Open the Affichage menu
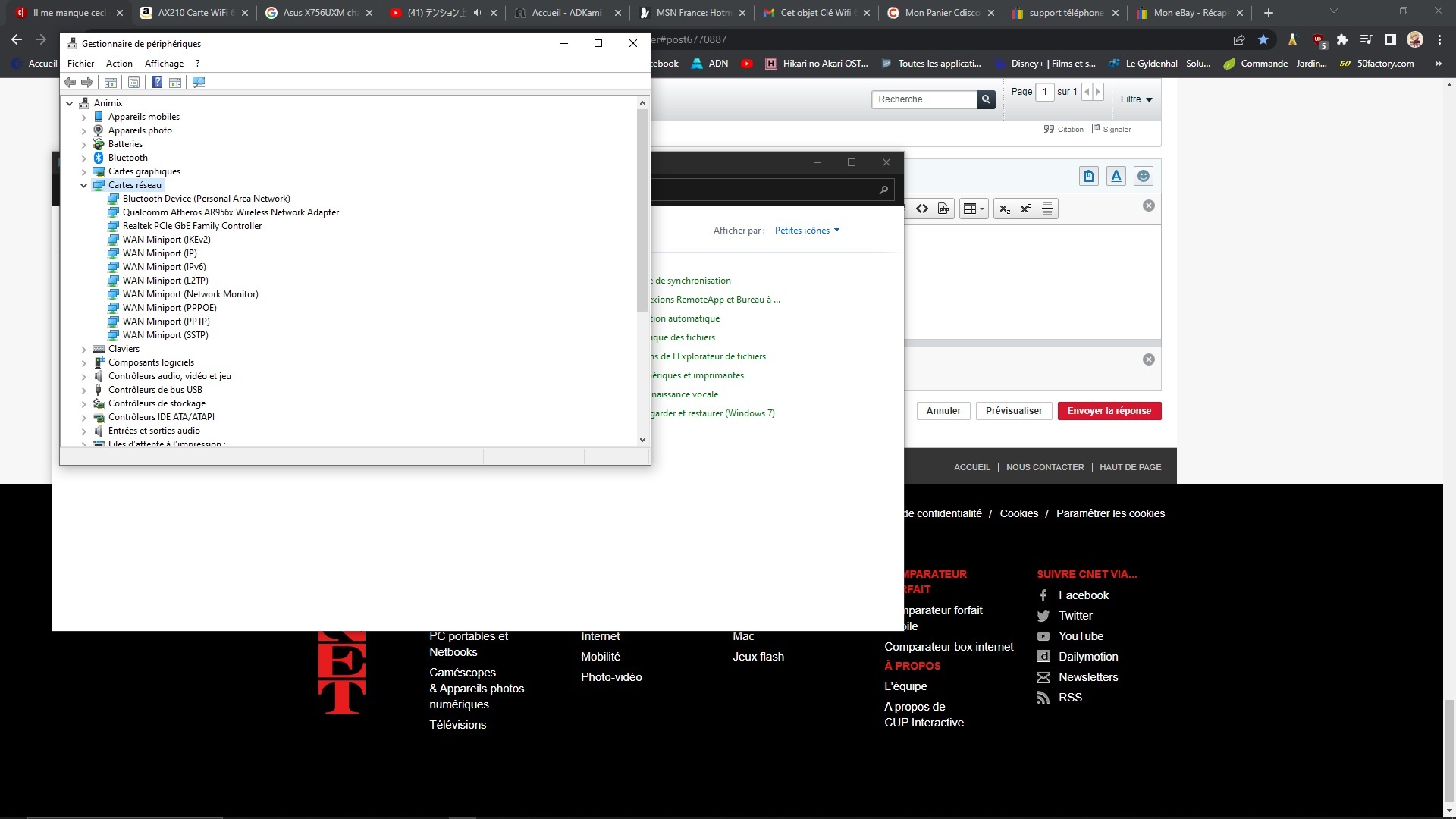The height and width of the screenshot is (819, 1456). 164,64
